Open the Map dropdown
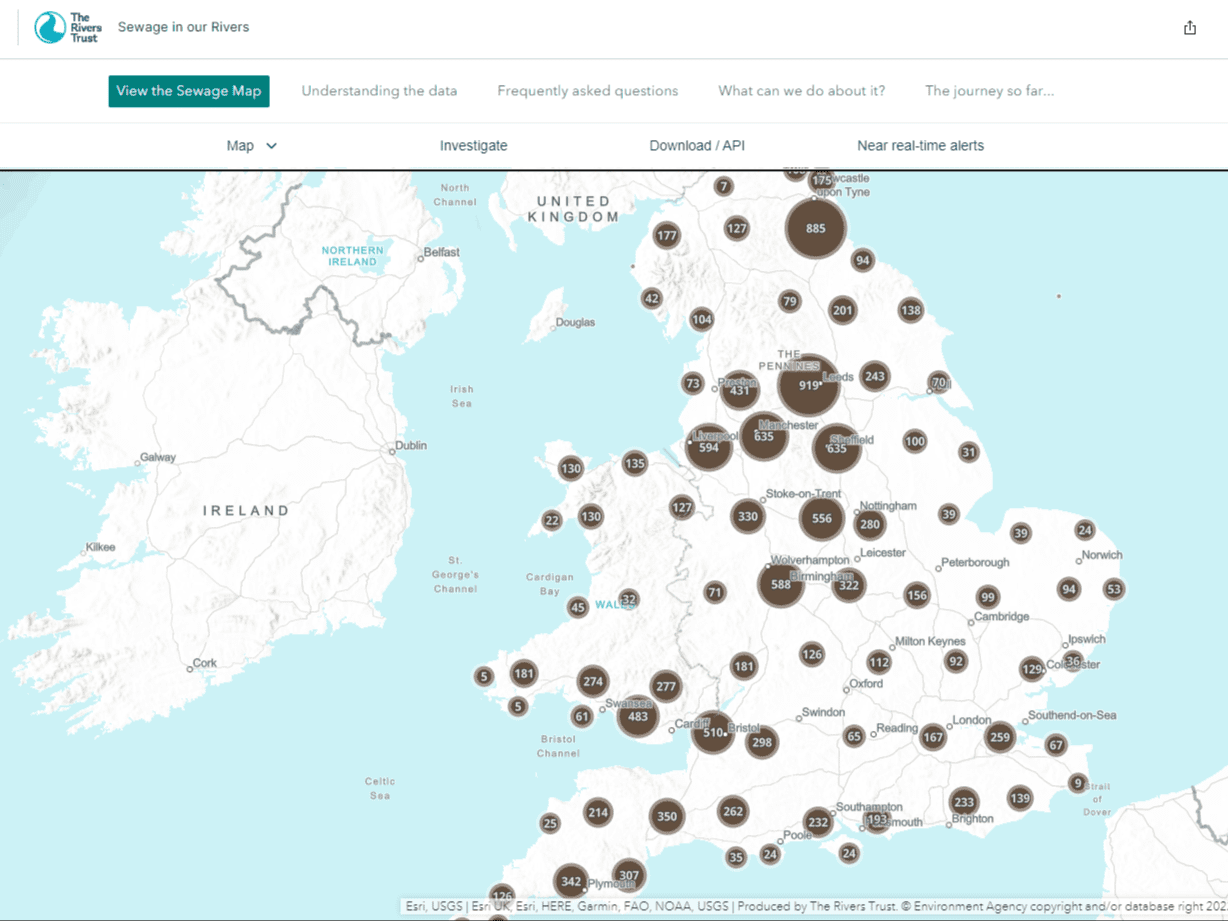 coord(251,145)
